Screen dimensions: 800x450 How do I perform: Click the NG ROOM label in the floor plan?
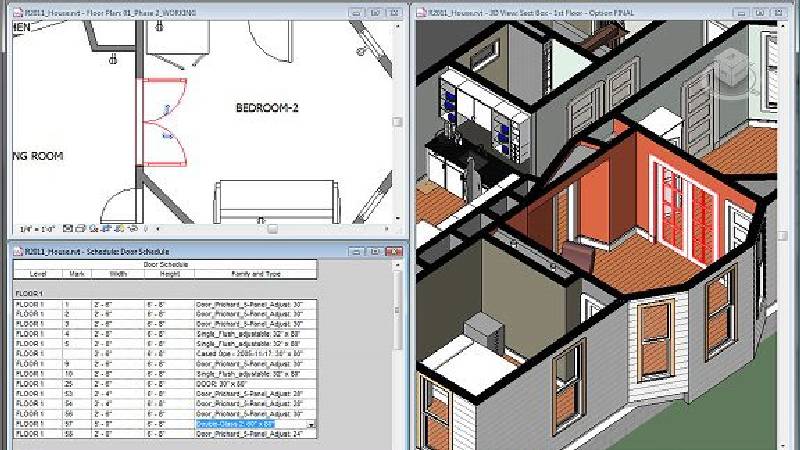point(38,156)
